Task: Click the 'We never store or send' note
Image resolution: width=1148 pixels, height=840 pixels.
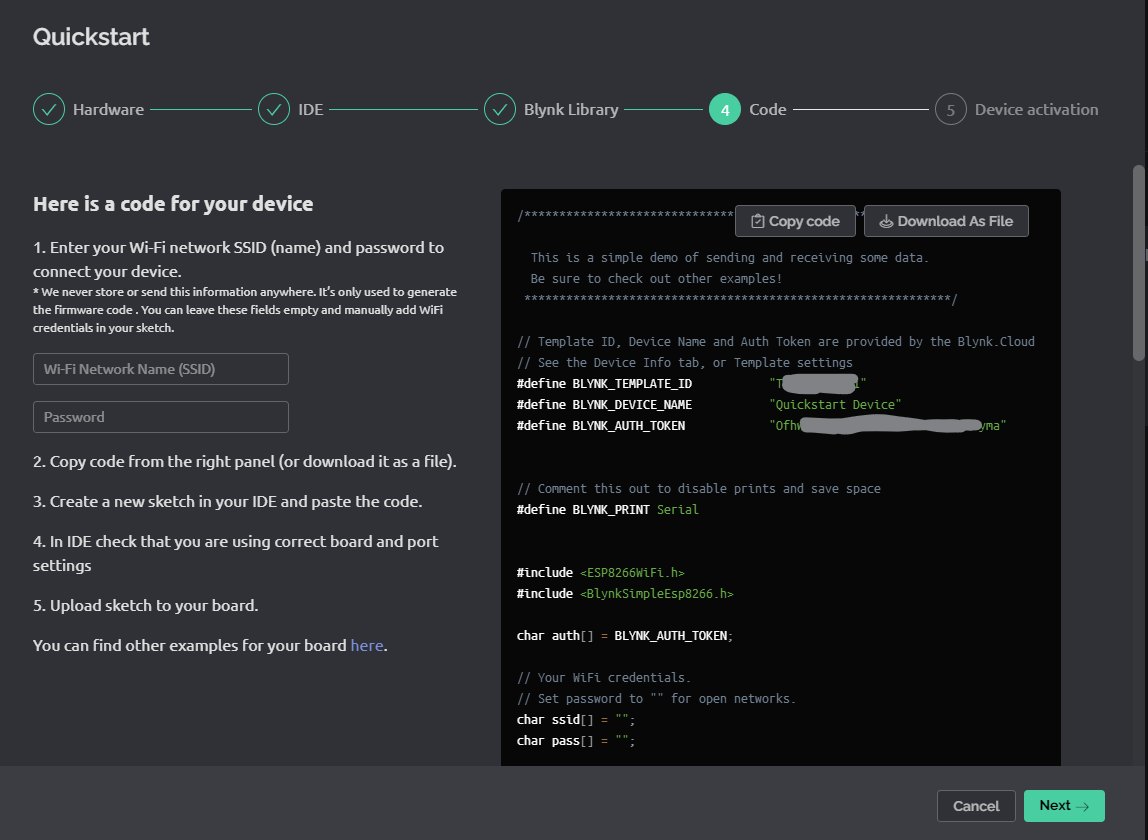Action: point(245,310)
